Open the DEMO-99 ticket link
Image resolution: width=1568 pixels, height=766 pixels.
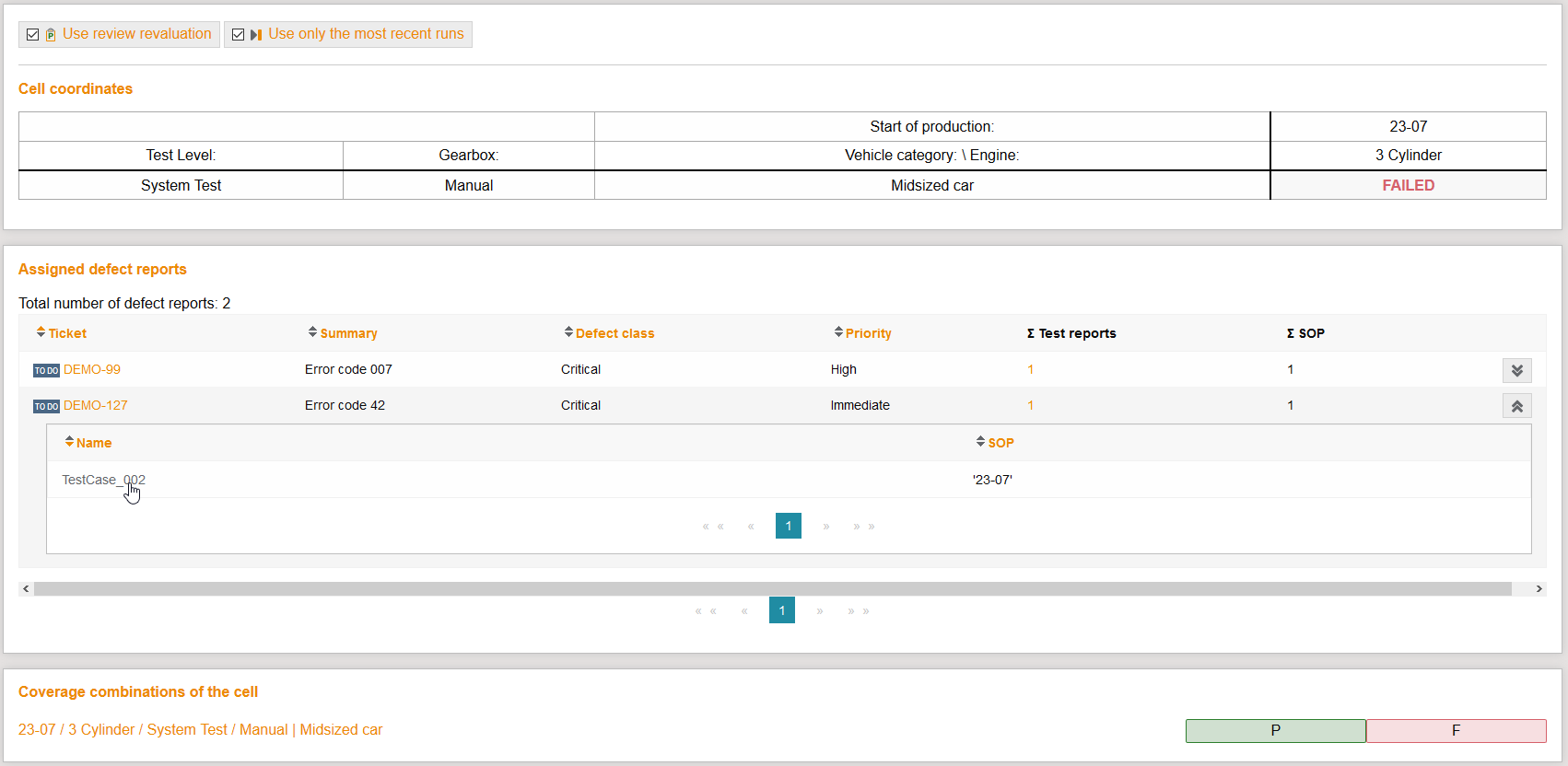[91, 369]
